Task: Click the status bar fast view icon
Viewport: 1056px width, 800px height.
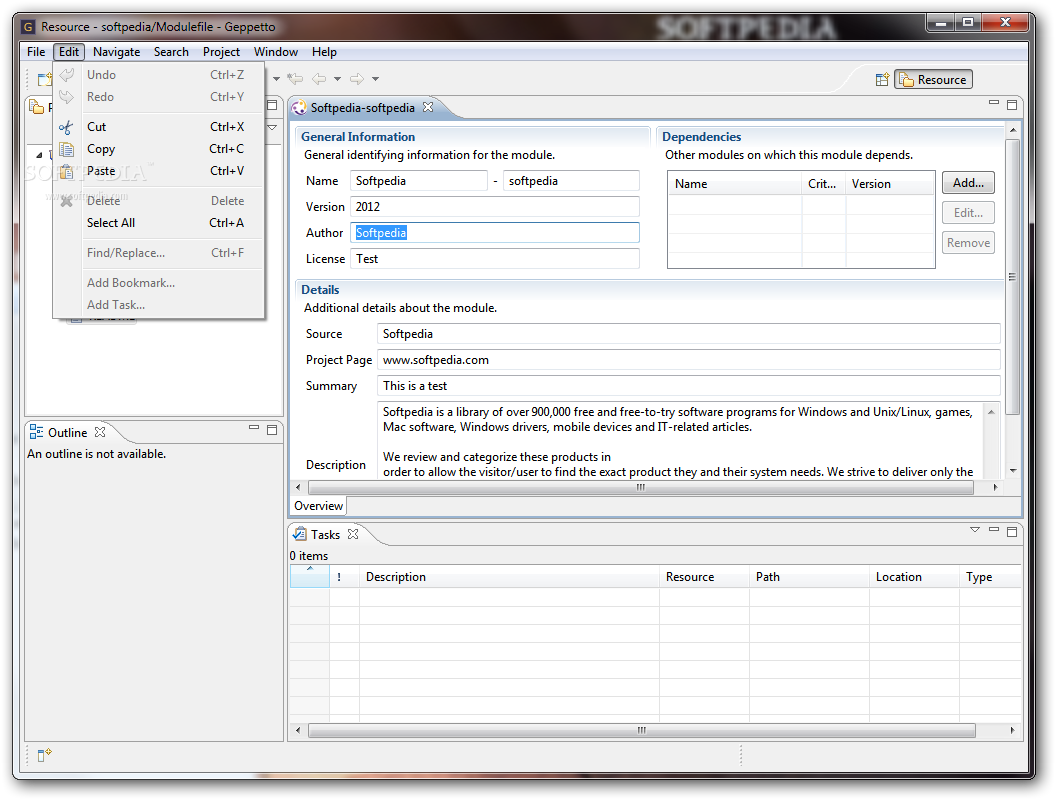Action: coord(44,755)
